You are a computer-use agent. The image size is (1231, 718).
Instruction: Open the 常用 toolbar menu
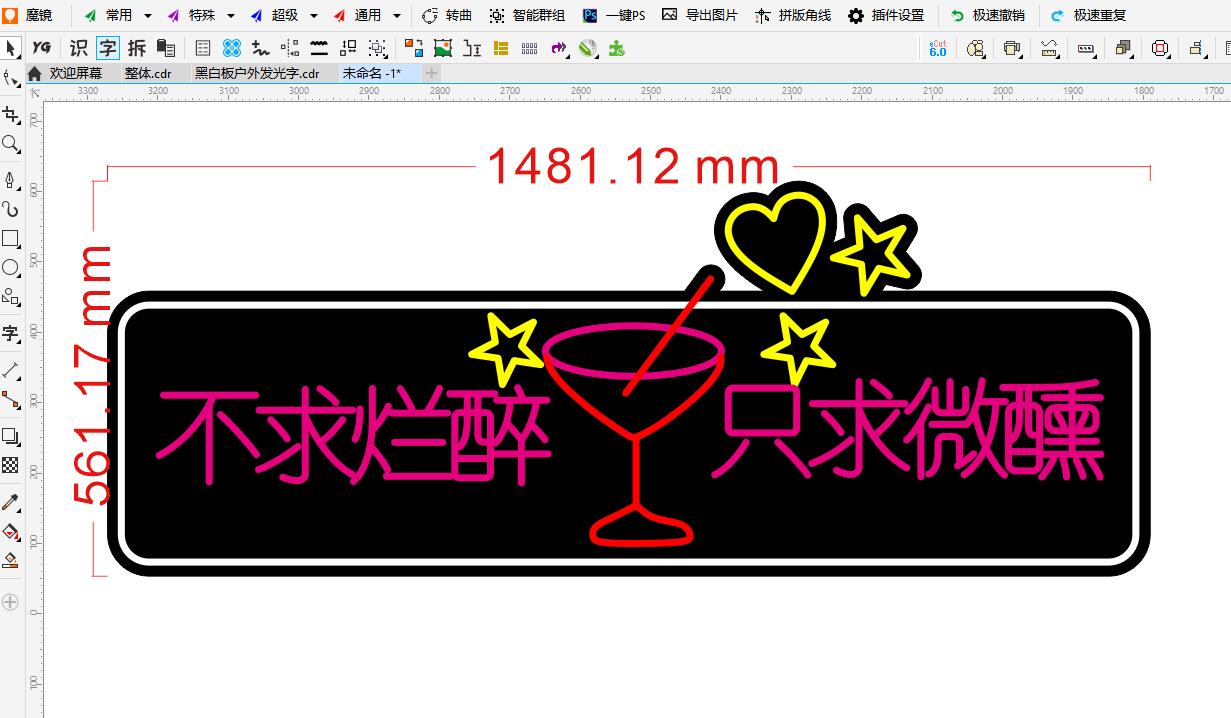pyautogui.click(x=108, y=15)
